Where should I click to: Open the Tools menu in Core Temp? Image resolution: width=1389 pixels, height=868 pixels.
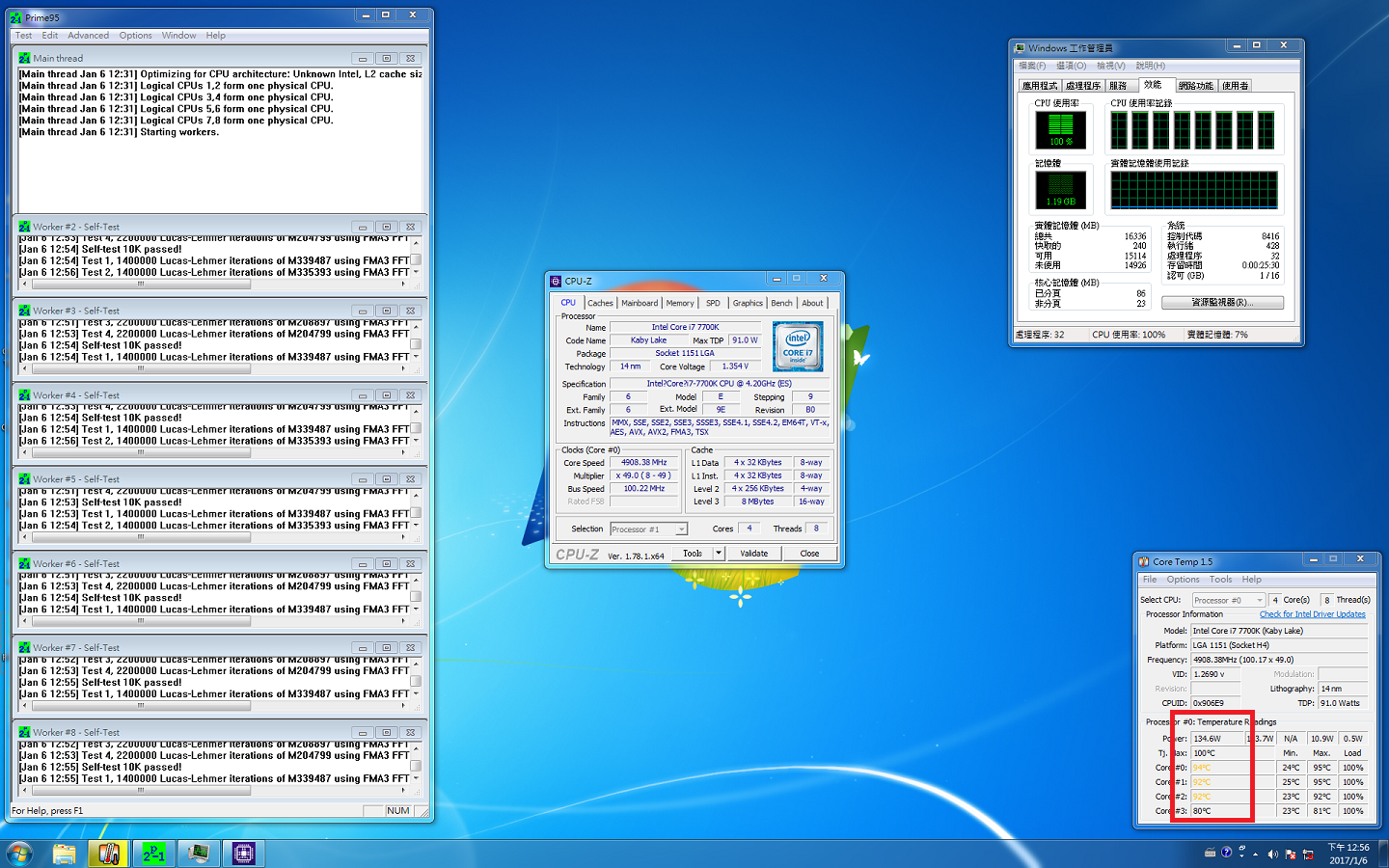(x=1220, y=580)
